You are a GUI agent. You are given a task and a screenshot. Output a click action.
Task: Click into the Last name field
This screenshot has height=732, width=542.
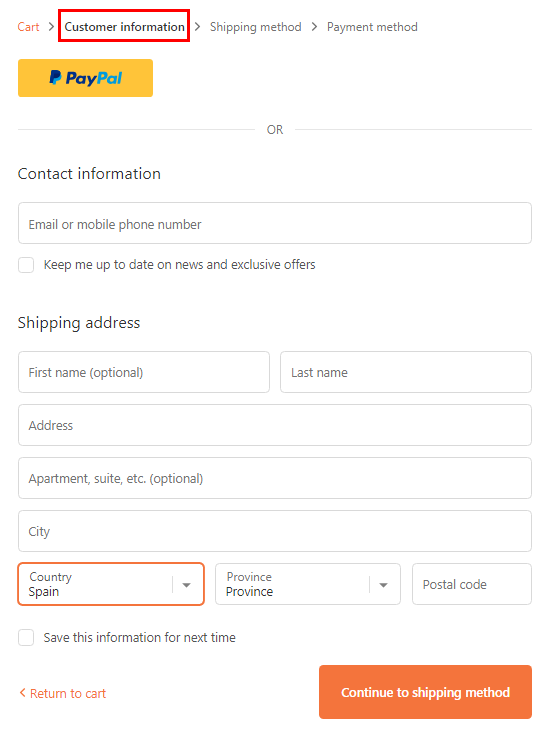point(406,372)
